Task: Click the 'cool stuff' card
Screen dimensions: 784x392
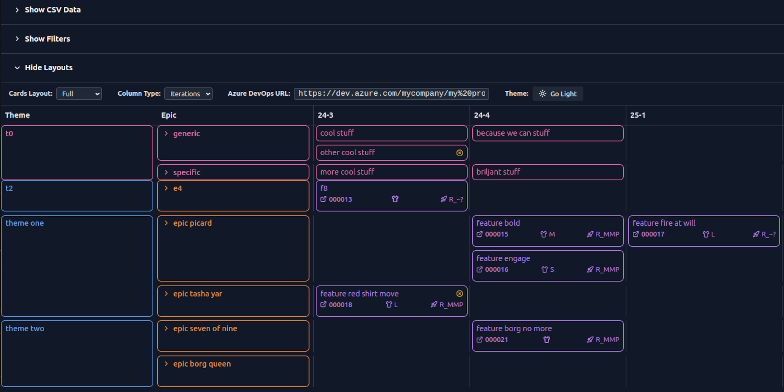Action: (392, 134)
